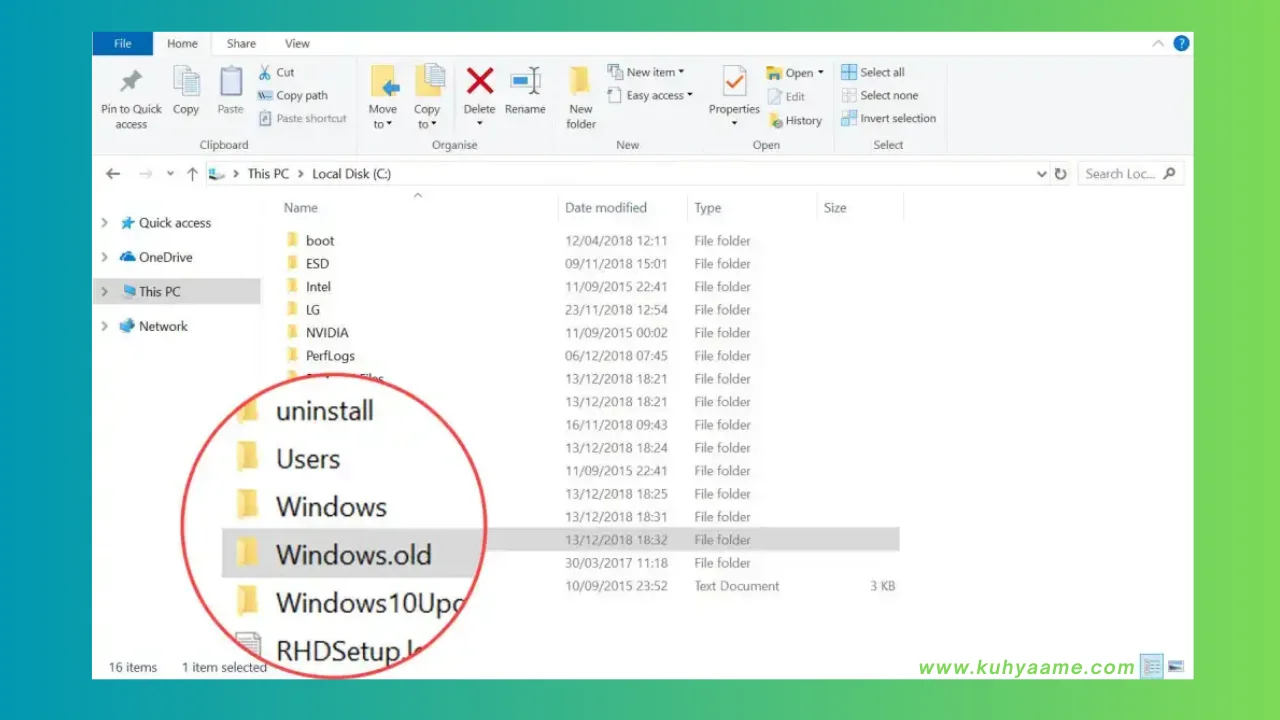The width and height of the screenshot is (1280, 720).
Task: Go back with the left arrow
Action: [x=113, y=174]
